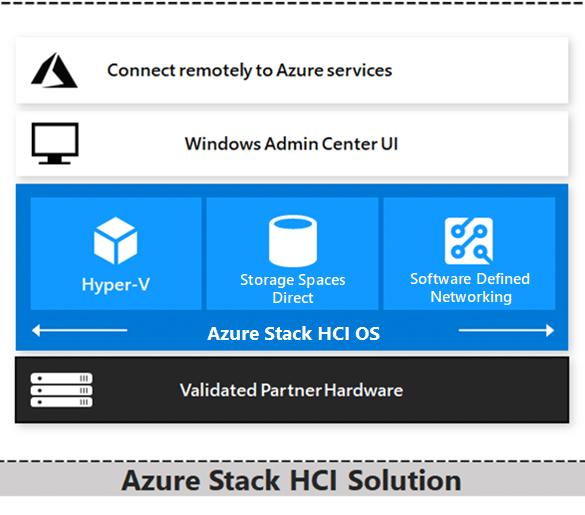Select the Hyper-V cube icon
Viewport: 585px width, 515px height.
[116, 241]
